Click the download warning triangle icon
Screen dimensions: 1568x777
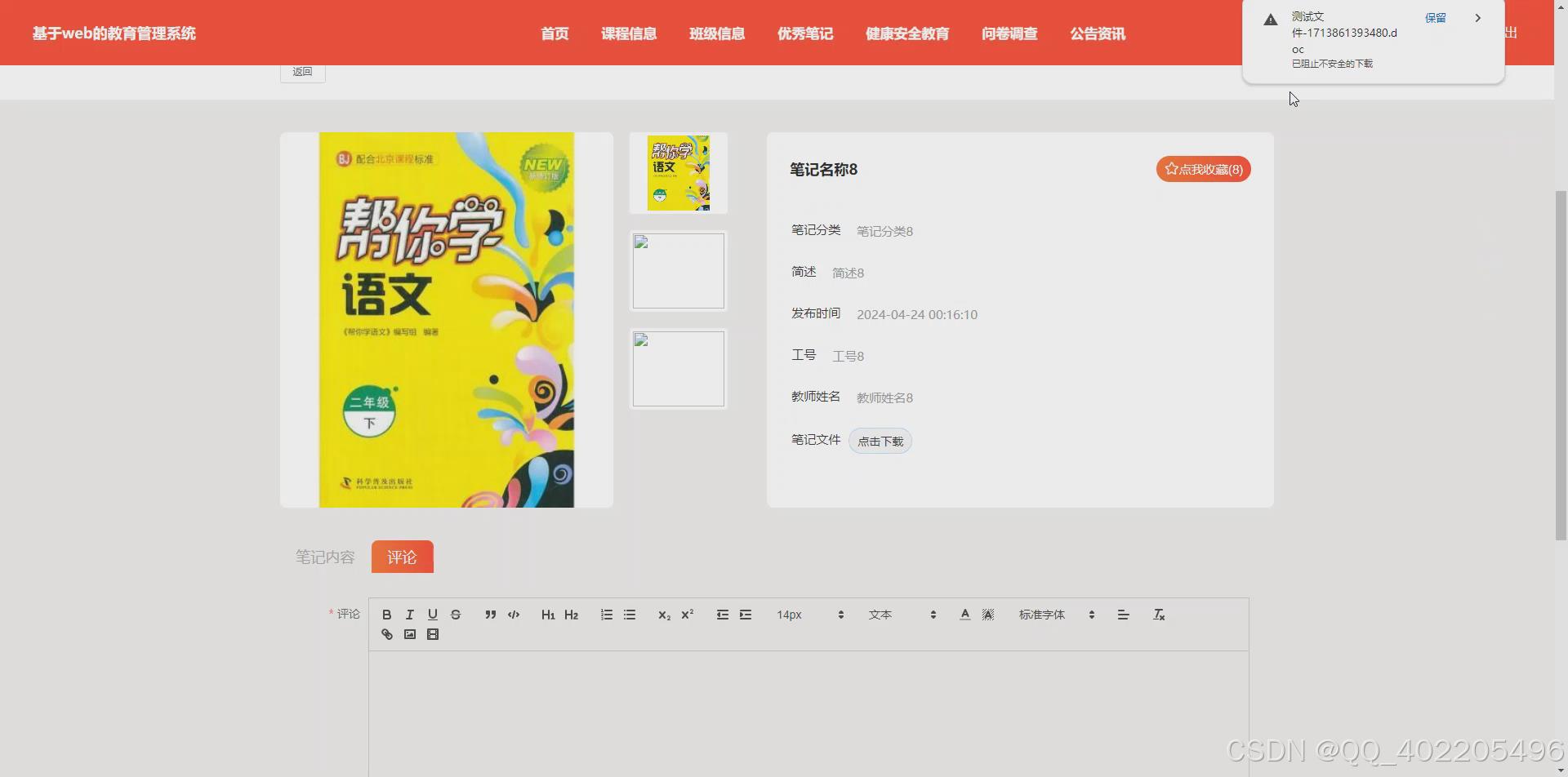(1270, 20)
